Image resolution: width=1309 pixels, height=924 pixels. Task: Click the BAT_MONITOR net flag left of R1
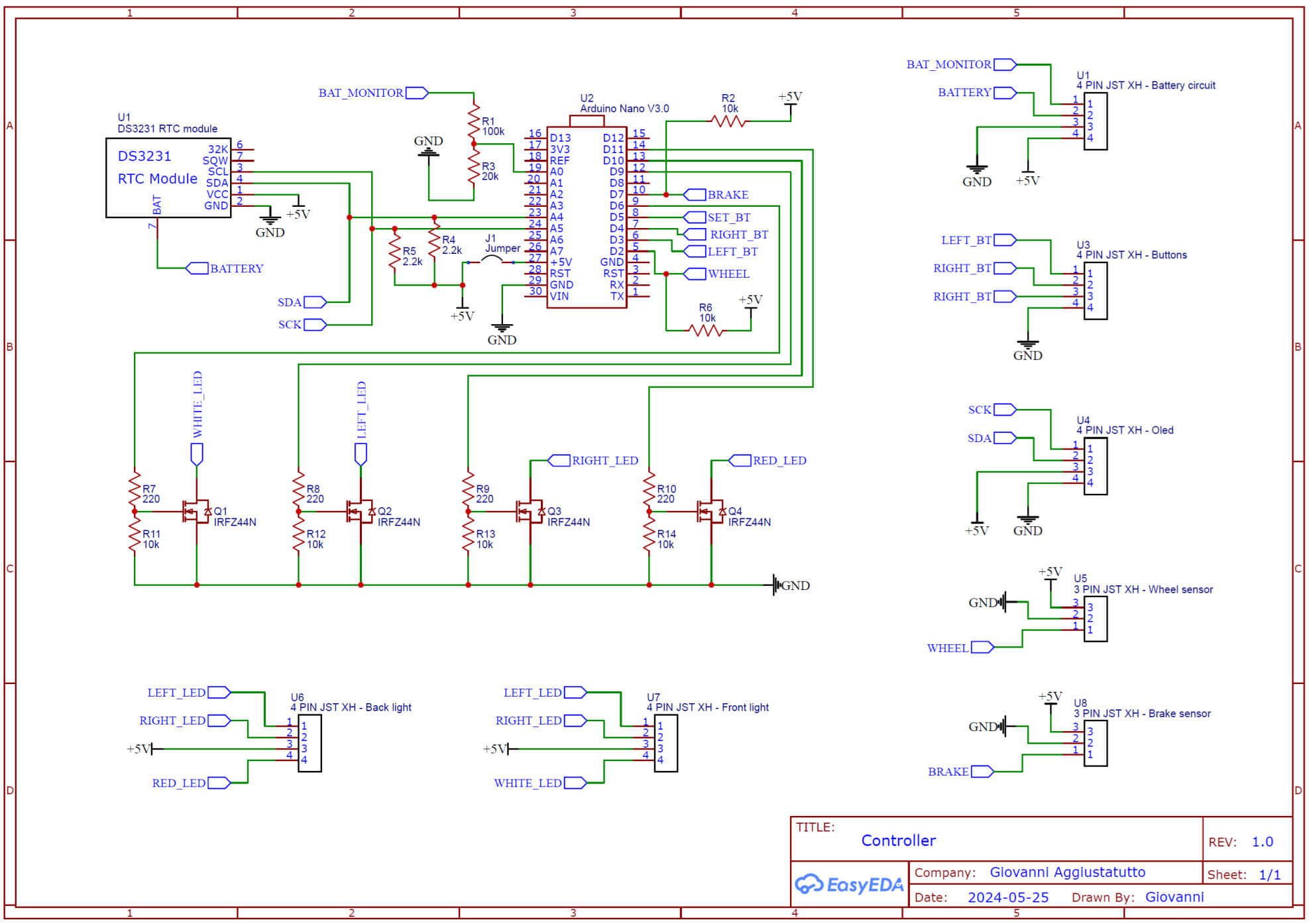(x=373, y=93)
